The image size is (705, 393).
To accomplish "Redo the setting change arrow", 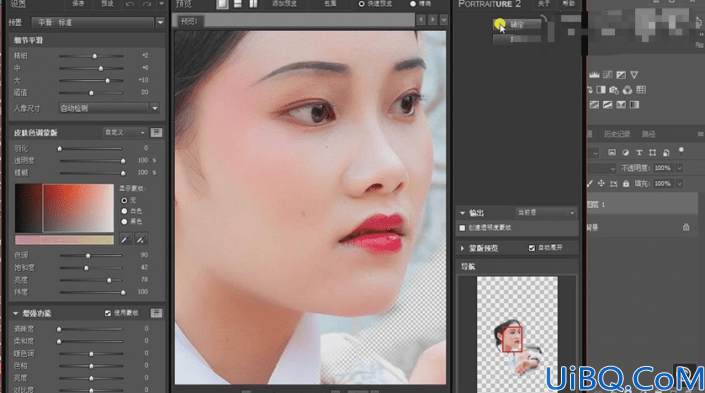I will (x=147, y=4).
